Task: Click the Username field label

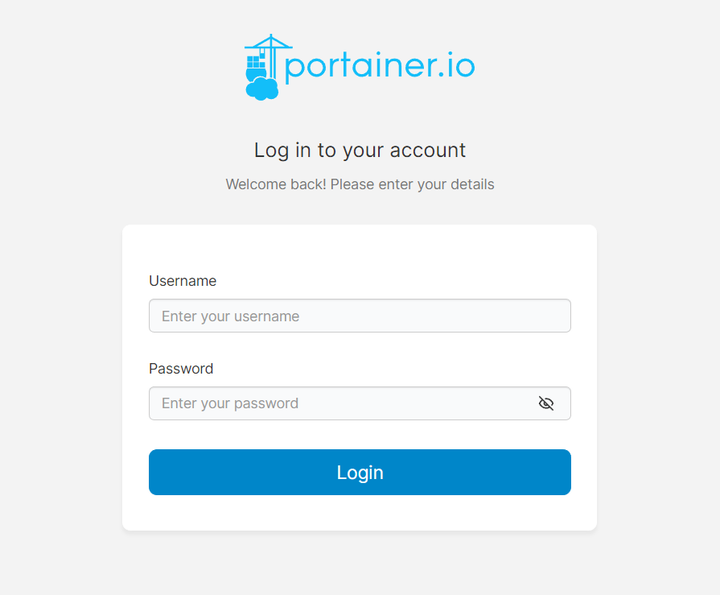Action: (183, 281)
